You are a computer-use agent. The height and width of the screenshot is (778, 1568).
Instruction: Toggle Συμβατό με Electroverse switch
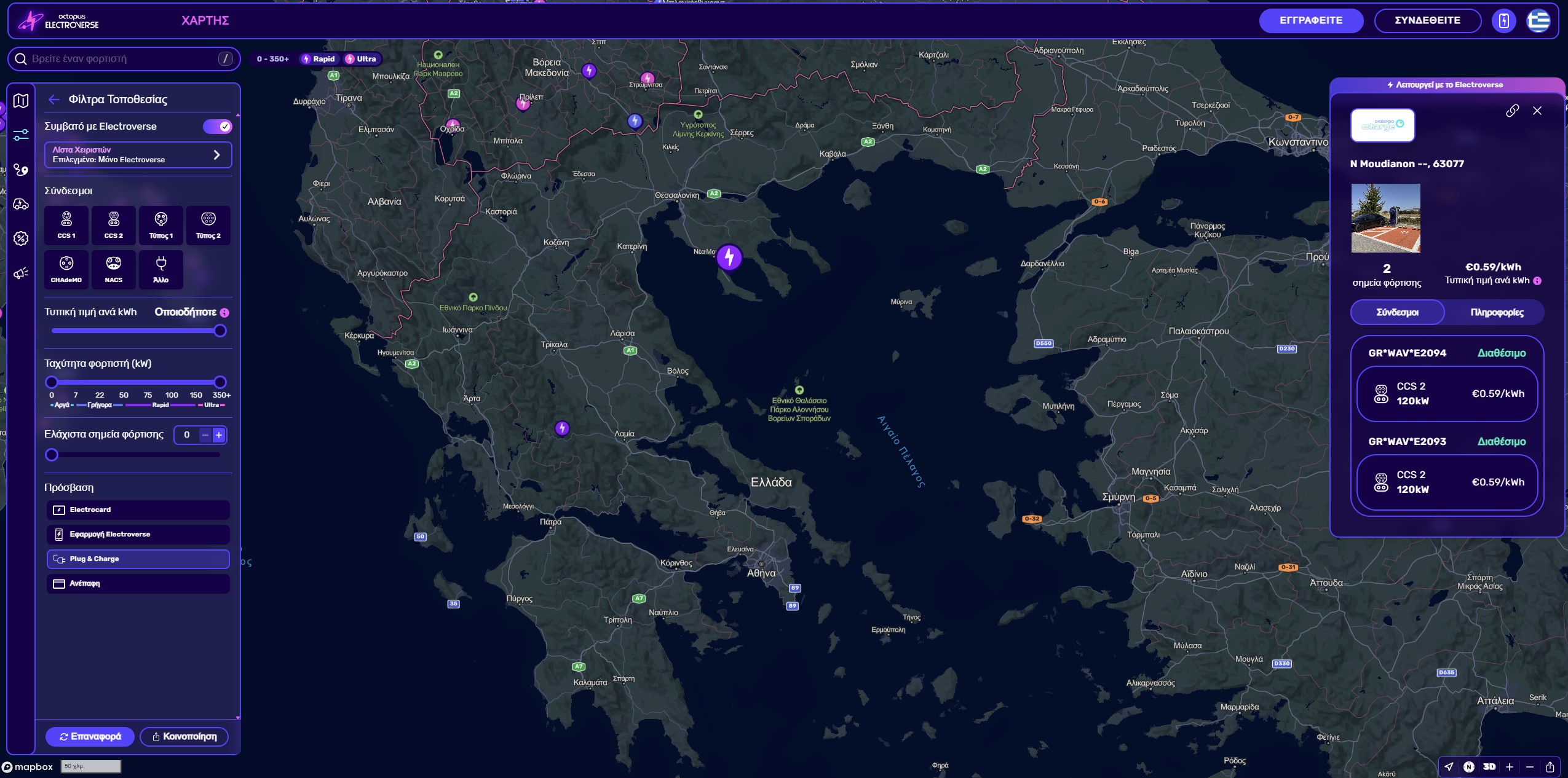point(218,127)
